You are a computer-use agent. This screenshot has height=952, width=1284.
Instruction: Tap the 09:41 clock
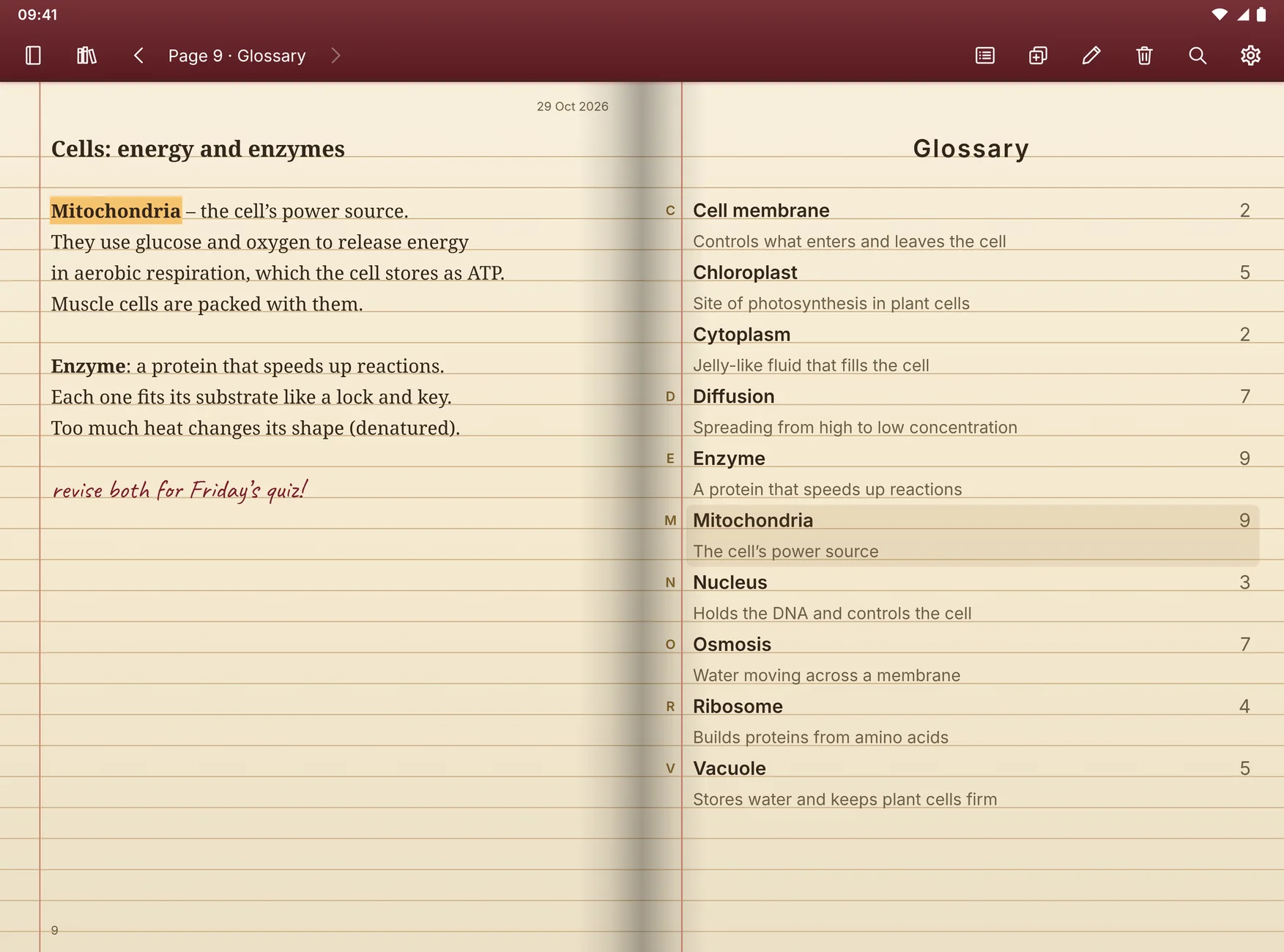click(x=38, y=15)
